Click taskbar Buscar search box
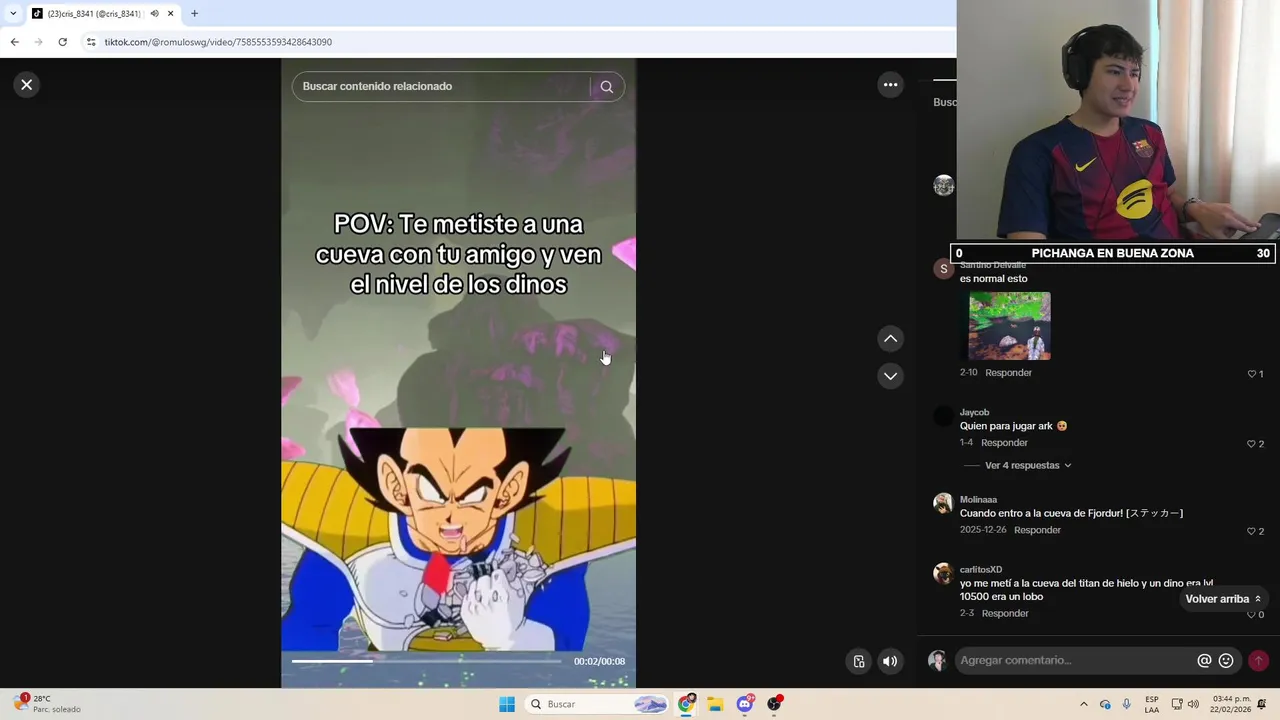1280x720 pixels. click(x=598, y=704)
